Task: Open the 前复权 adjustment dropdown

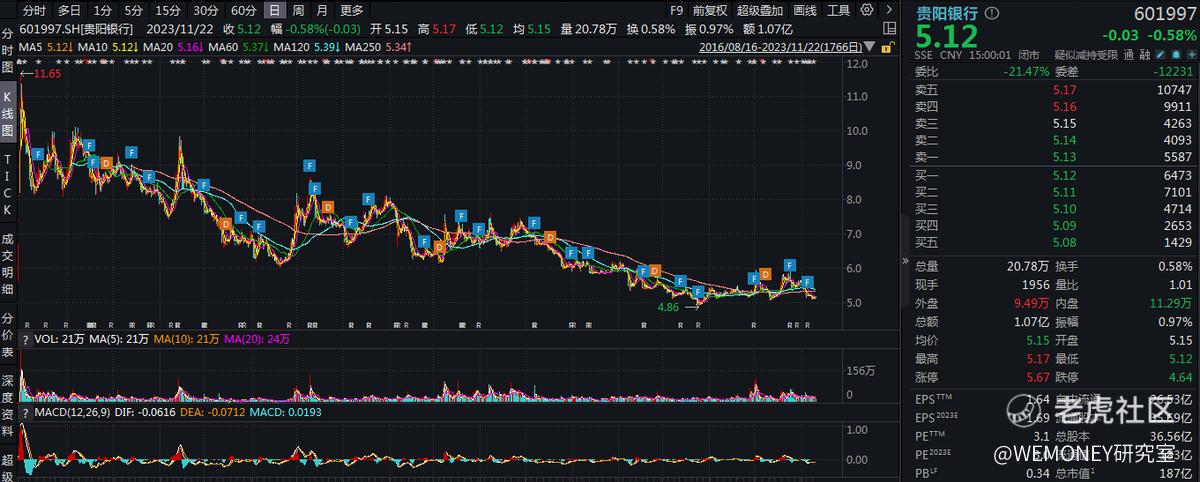Action: (710, 10)
